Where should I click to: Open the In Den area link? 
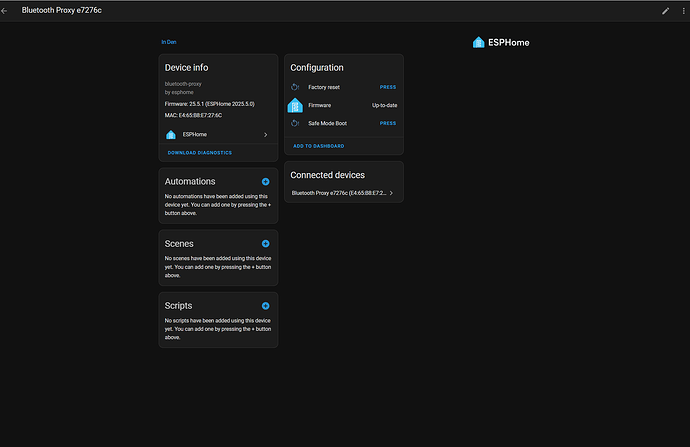[169, 42]
